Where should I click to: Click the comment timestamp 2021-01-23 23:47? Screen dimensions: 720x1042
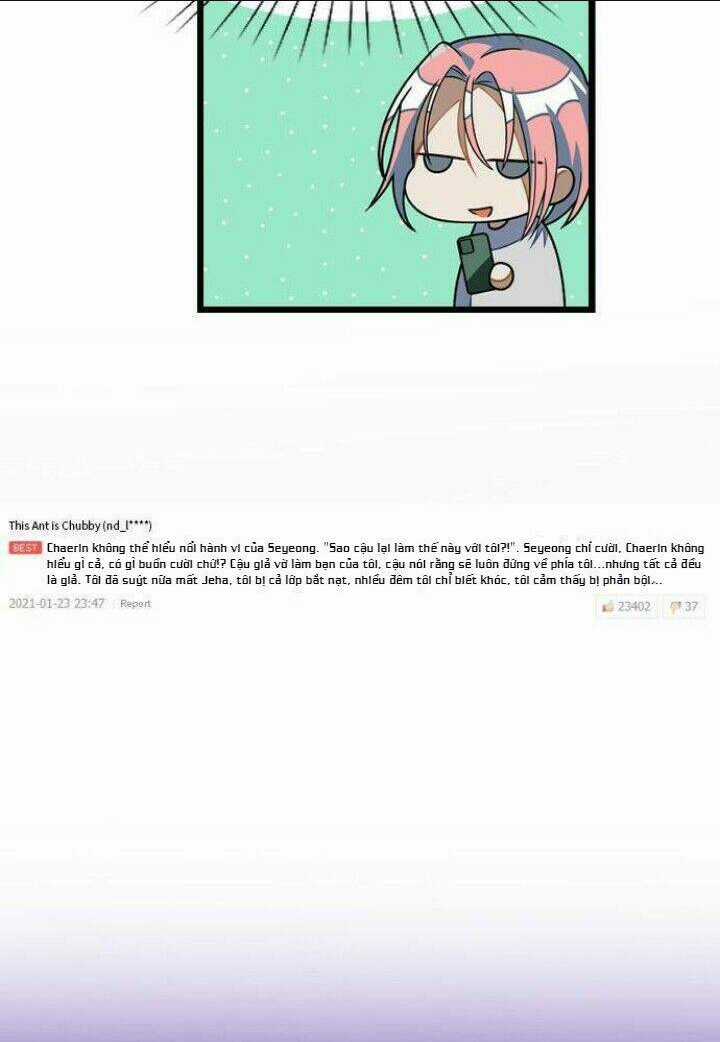coord(57,603)
